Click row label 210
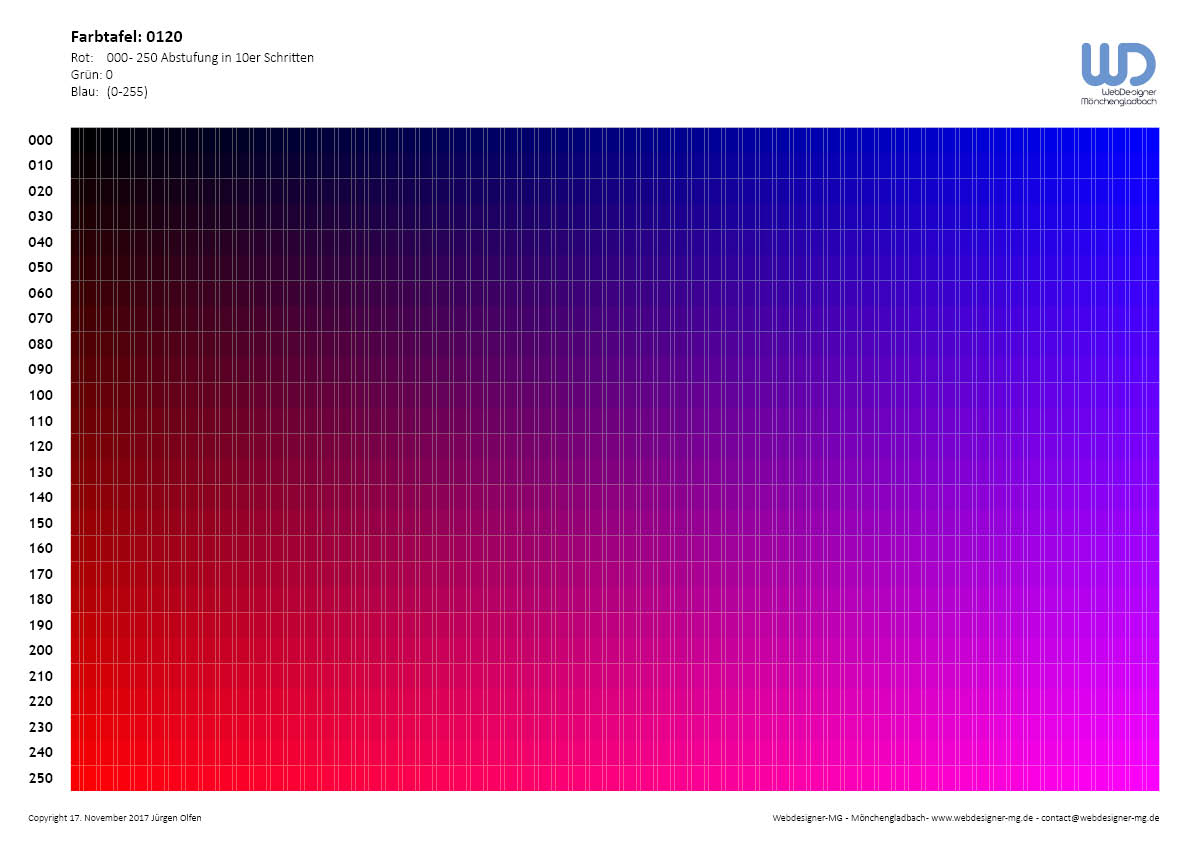This screenshot has width=1191, height=842. [41, 676]
